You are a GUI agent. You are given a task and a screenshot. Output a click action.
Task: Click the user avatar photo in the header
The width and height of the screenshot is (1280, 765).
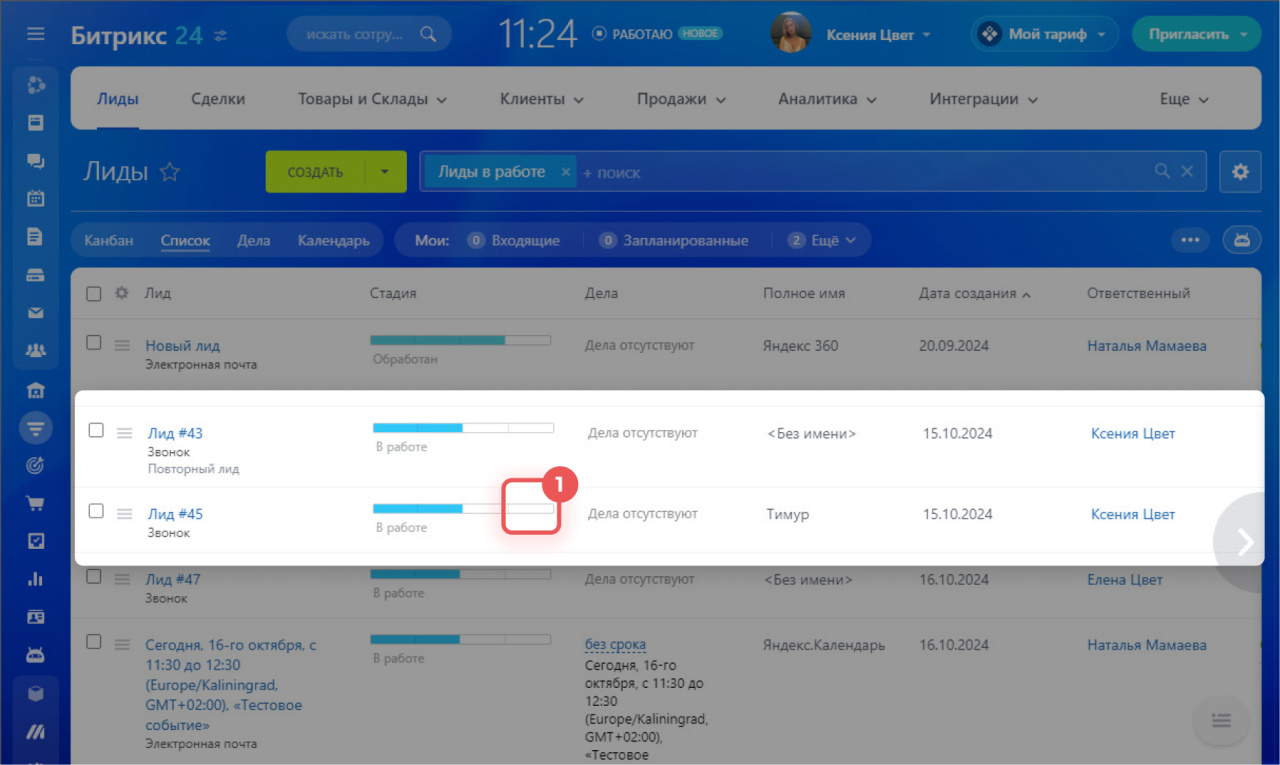(790, 33)
